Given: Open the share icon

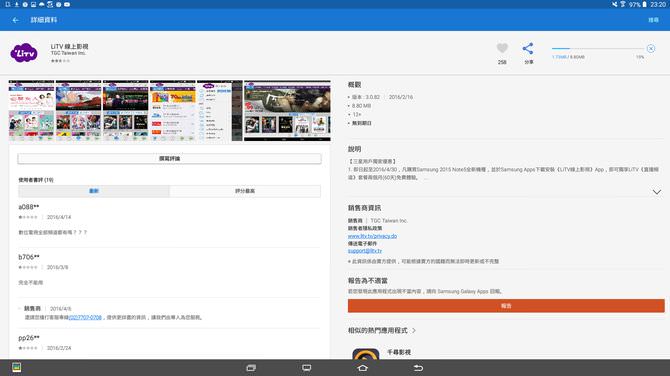Looking at the screenshot, I should pyautogui.click(x=528, y=49).
